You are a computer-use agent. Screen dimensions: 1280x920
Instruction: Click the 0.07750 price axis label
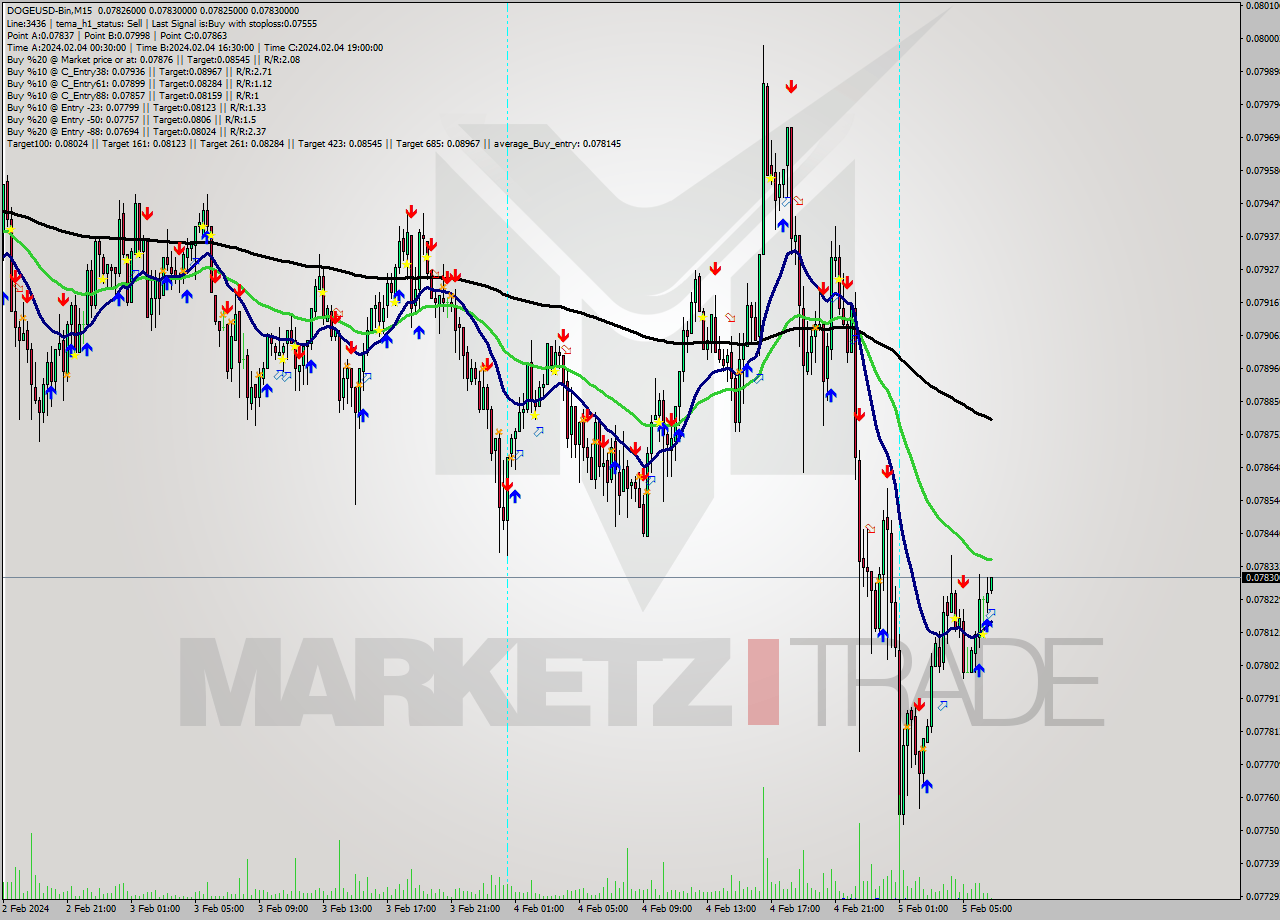(1262, 830)
